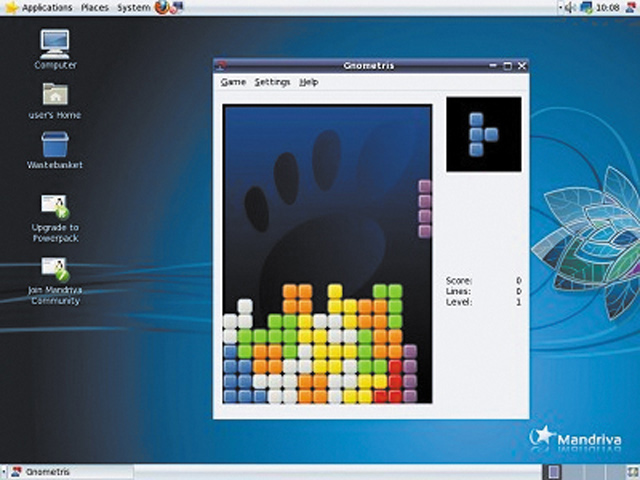Open the Settings menu in Gnometris

pos(272,82)
